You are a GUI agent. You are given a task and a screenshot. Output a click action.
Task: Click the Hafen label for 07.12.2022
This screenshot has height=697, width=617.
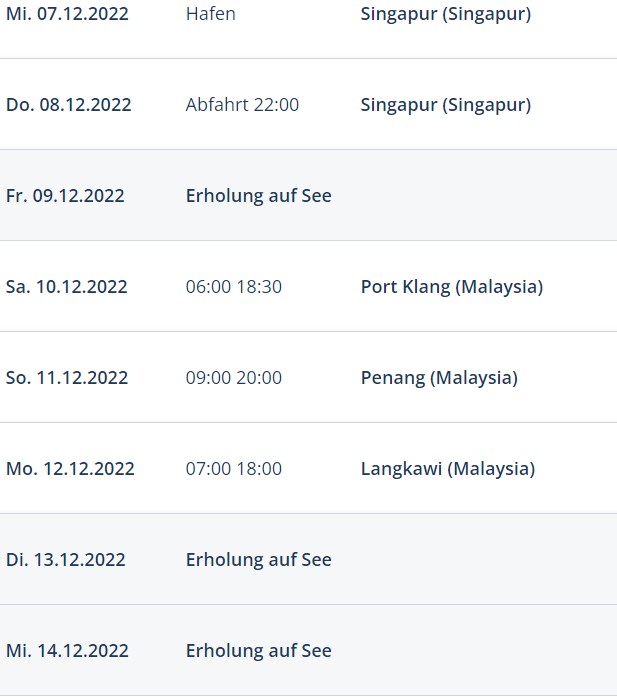coord(211,14)
